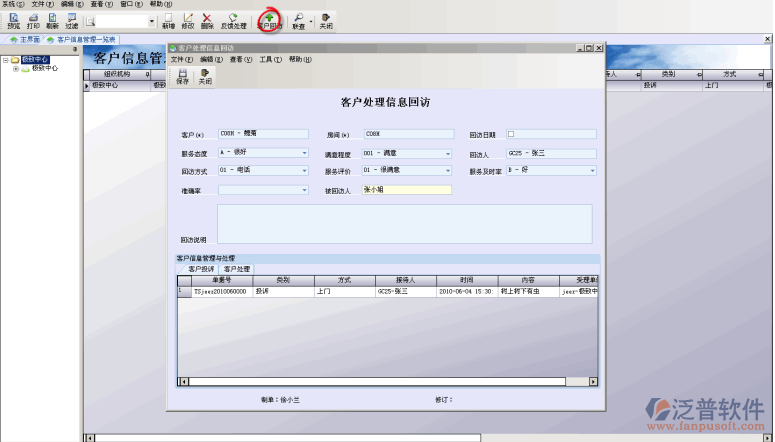This screenshot has width=775, height=442.
Task: Click the 删除 (Delete) red X icon
Action: 206,21
